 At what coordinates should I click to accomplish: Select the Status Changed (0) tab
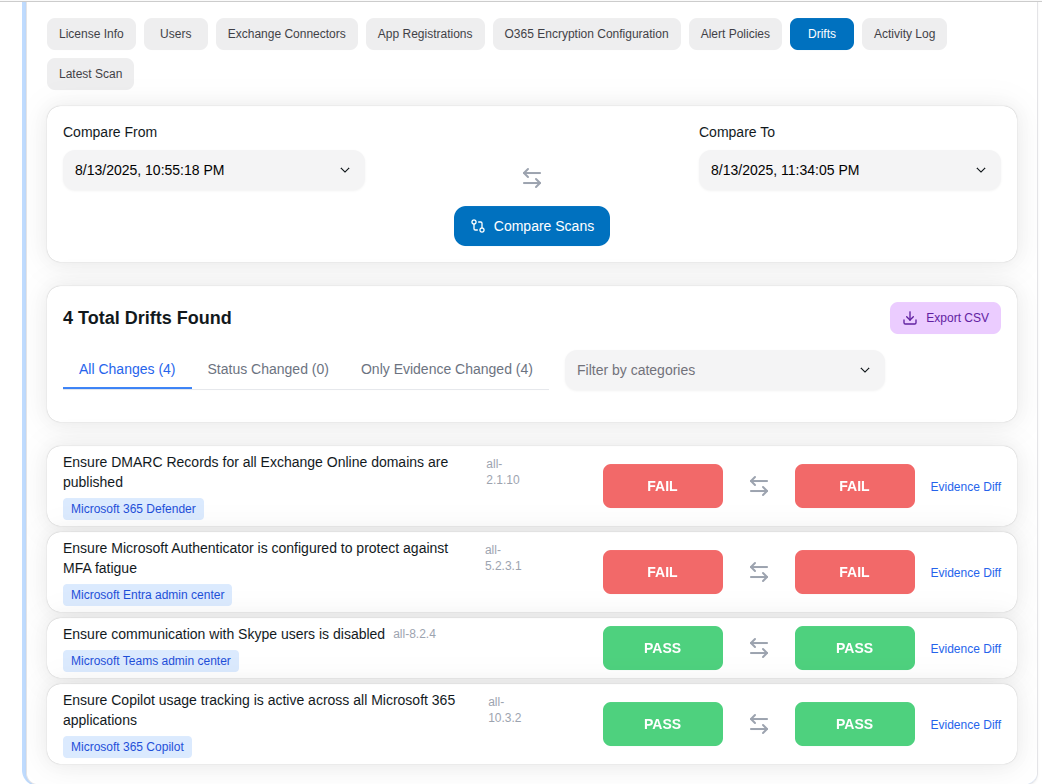(268, 369)
